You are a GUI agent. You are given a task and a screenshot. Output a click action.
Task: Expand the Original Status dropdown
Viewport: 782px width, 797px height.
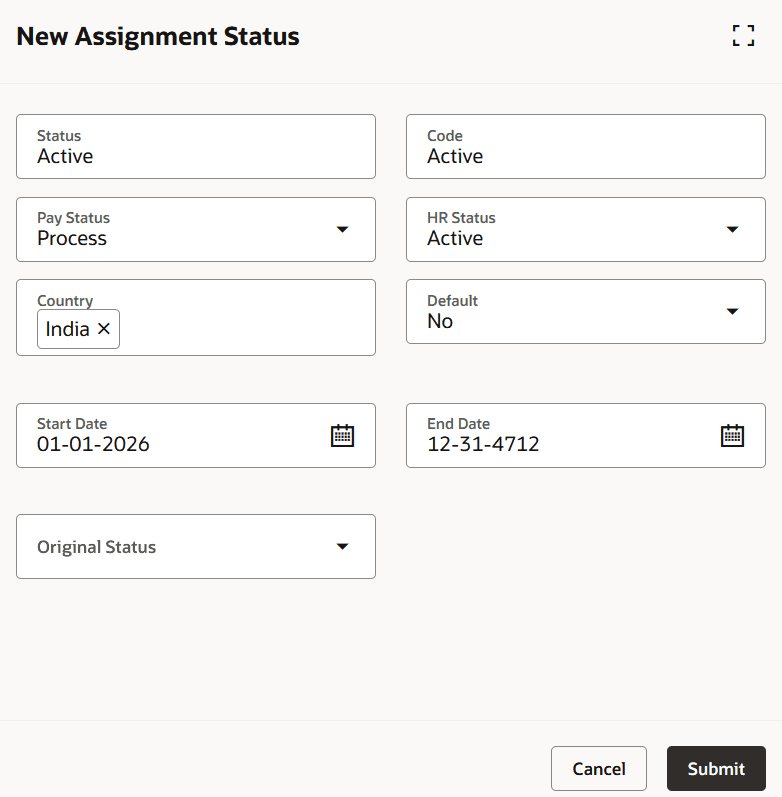pos(342,546)
